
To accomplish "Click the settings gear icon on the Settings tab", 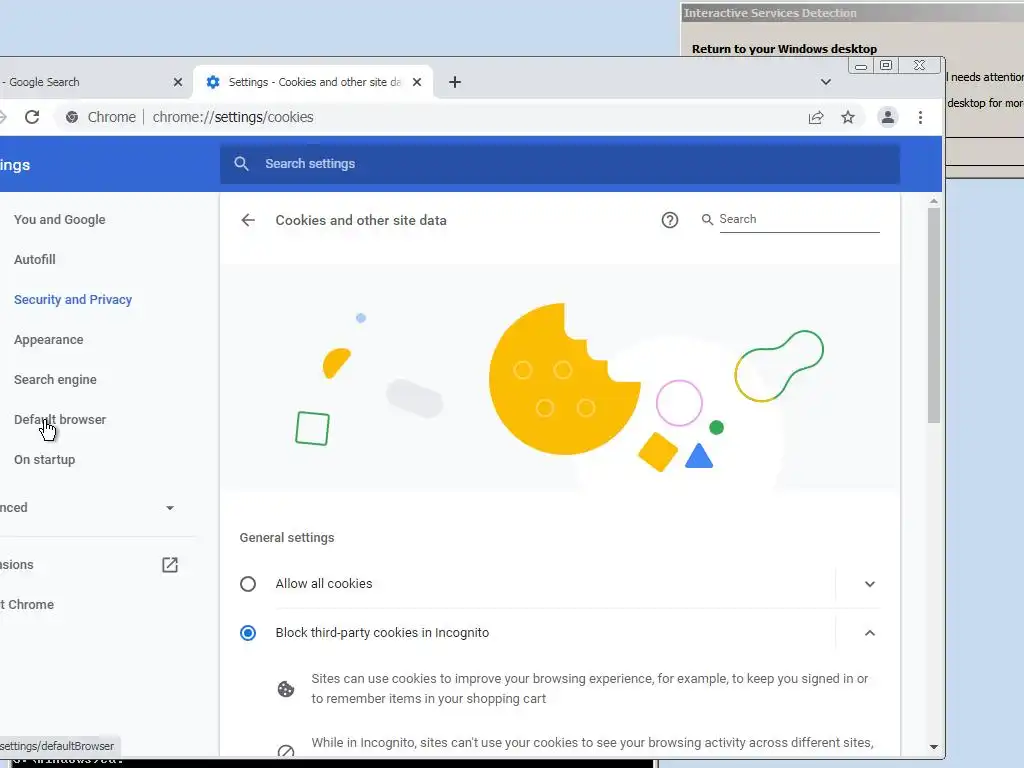I will tap(213, 82).
